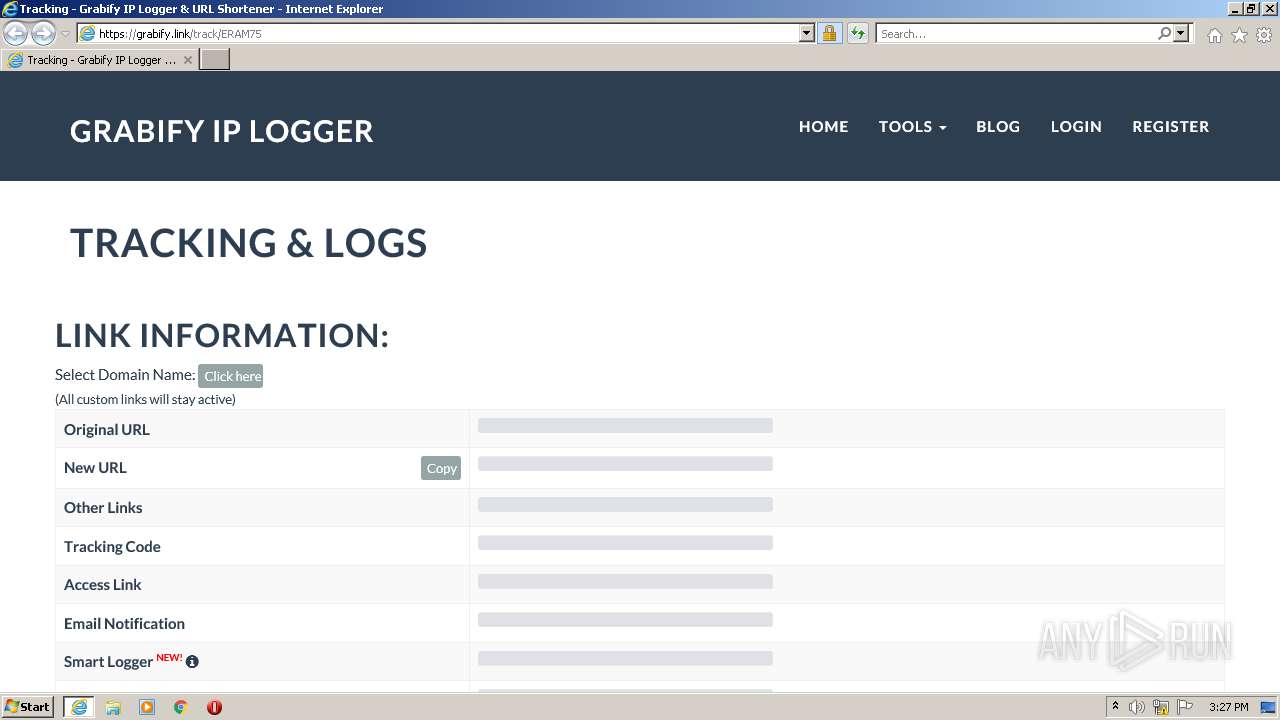This screenshot has height=720, width=1280.
Task: Click the 'New URL' row label
Action: coord(95,467)
